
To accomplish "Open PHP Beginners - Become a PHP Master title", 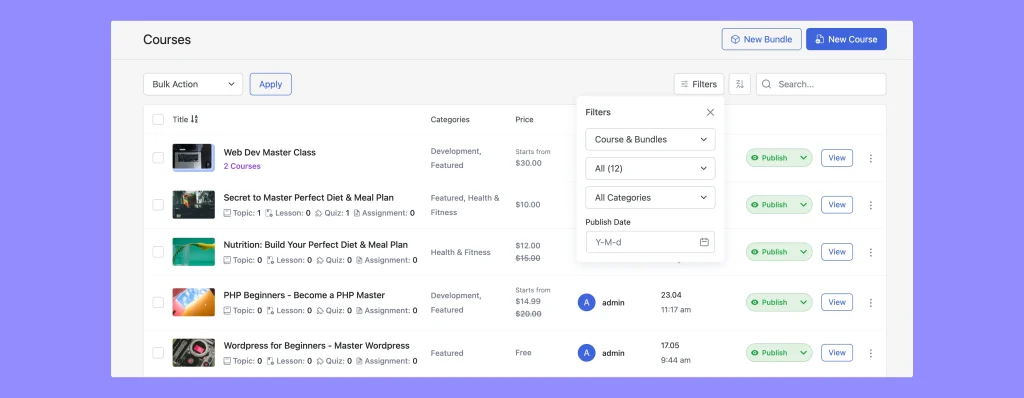I will tap(304, 295).
